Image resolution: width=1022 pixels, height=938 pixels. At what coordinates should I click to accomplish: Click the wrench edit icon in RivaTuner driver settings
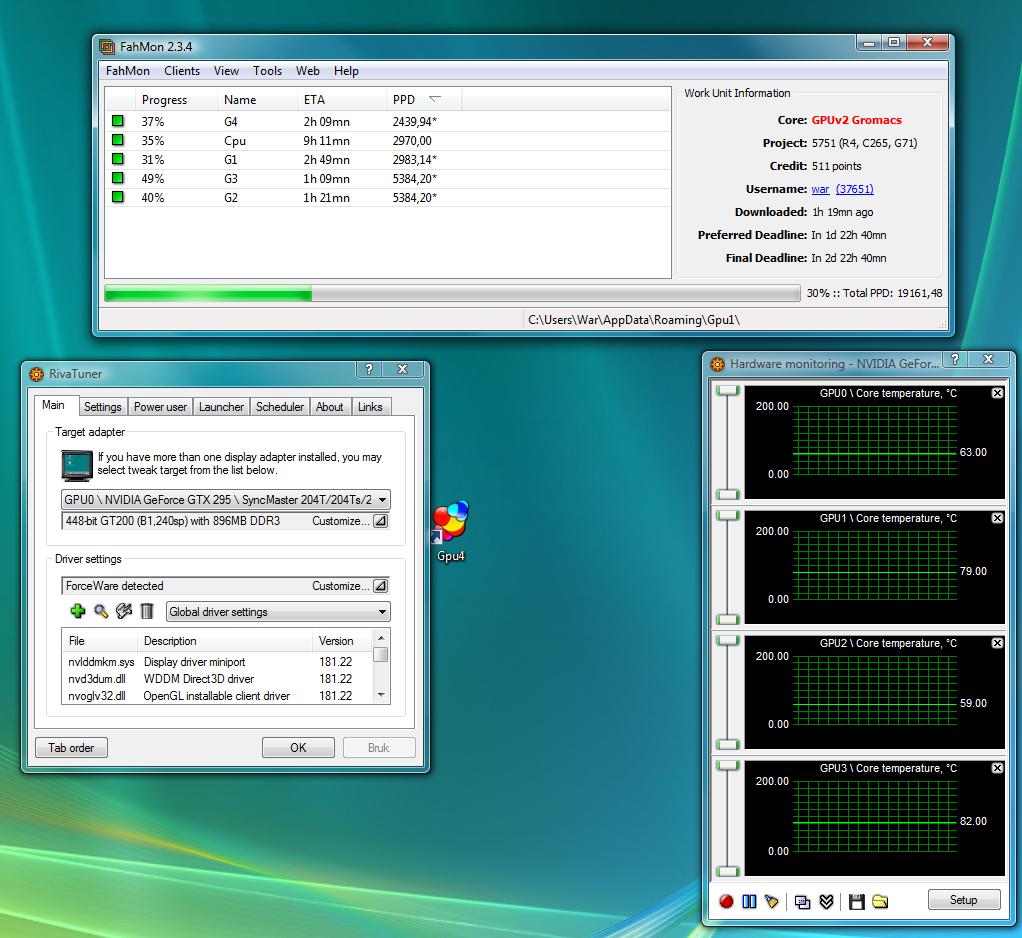(124, 611)
